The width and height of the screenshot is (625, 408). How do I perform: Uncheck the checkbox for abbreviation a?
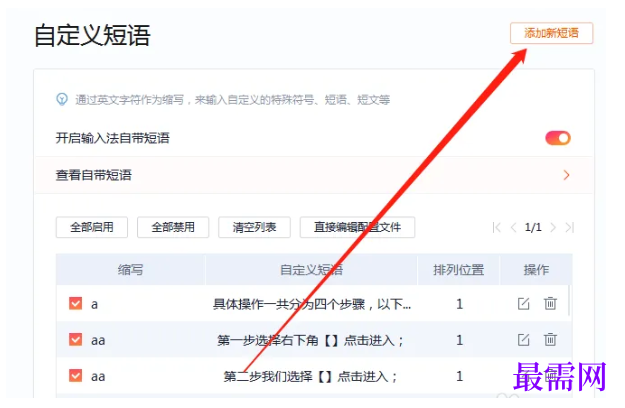[75, 303]
